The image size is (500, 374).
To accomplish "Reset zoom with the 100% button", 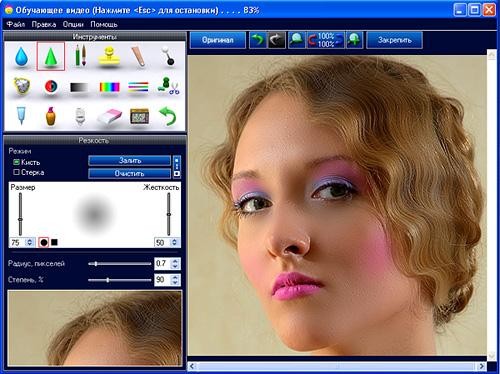I will [325, 40].
